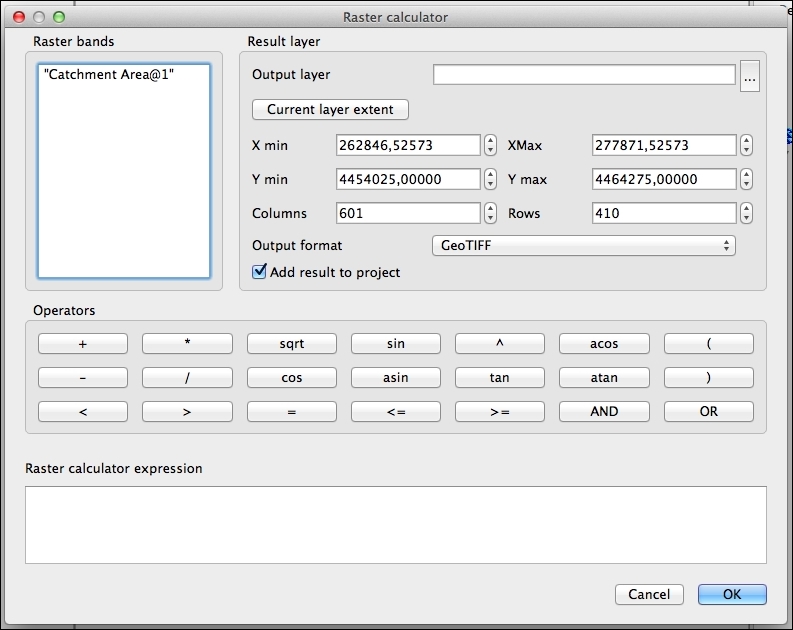Click the open parenthesis button
The image size is (793, 630).
click(708, 344)
